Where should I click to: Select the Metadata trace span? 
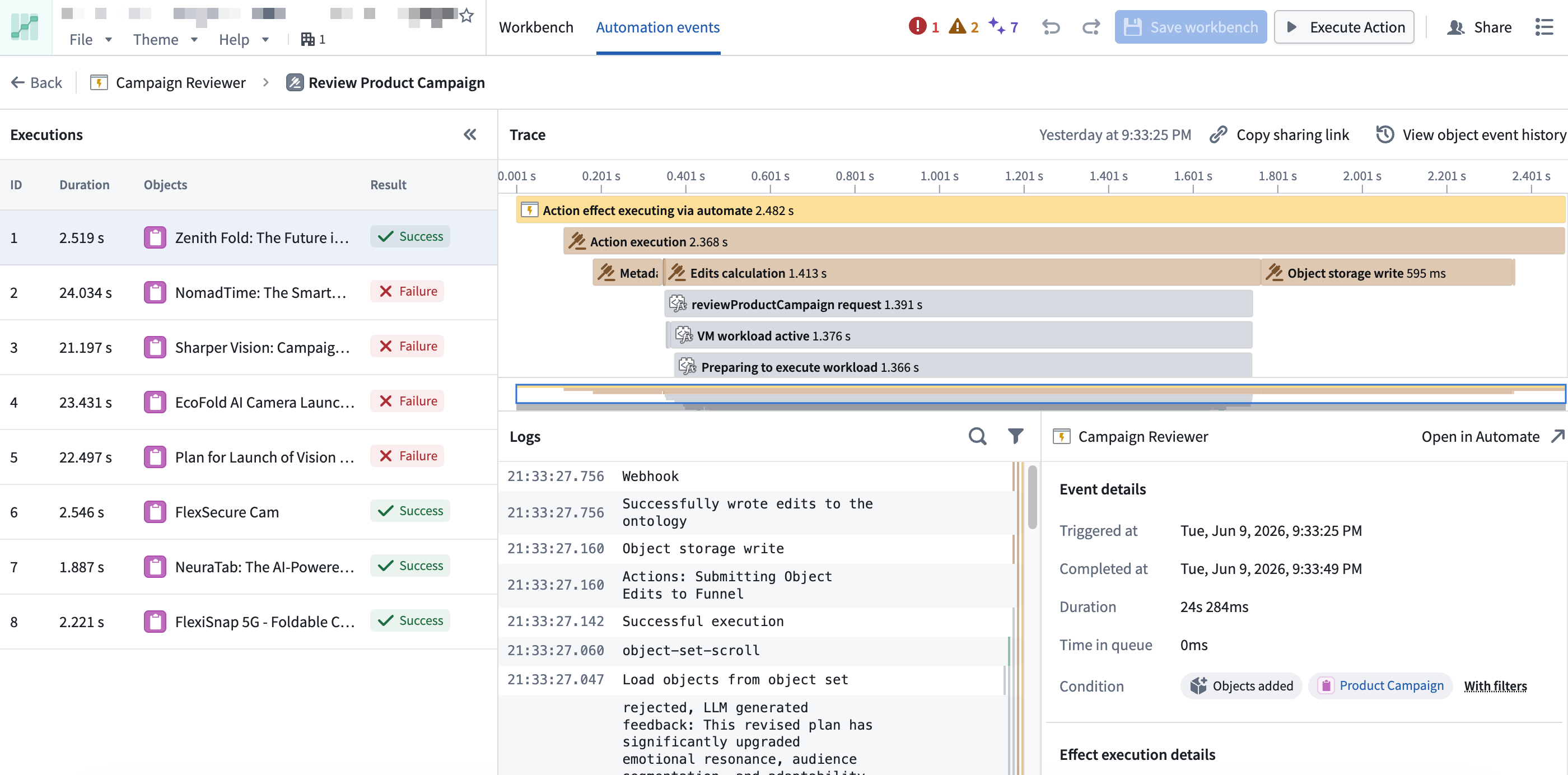tap(628, 273)
